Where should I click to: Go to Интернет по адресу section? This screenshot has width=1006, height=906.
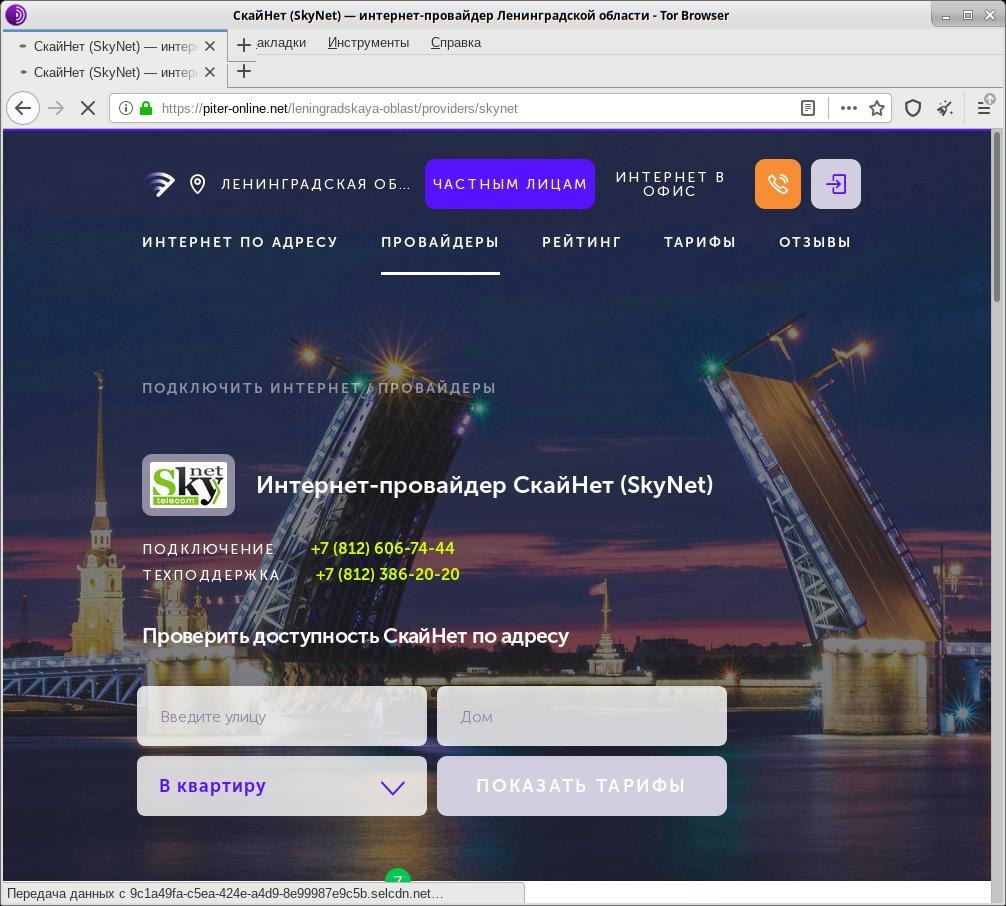[239, 242]
